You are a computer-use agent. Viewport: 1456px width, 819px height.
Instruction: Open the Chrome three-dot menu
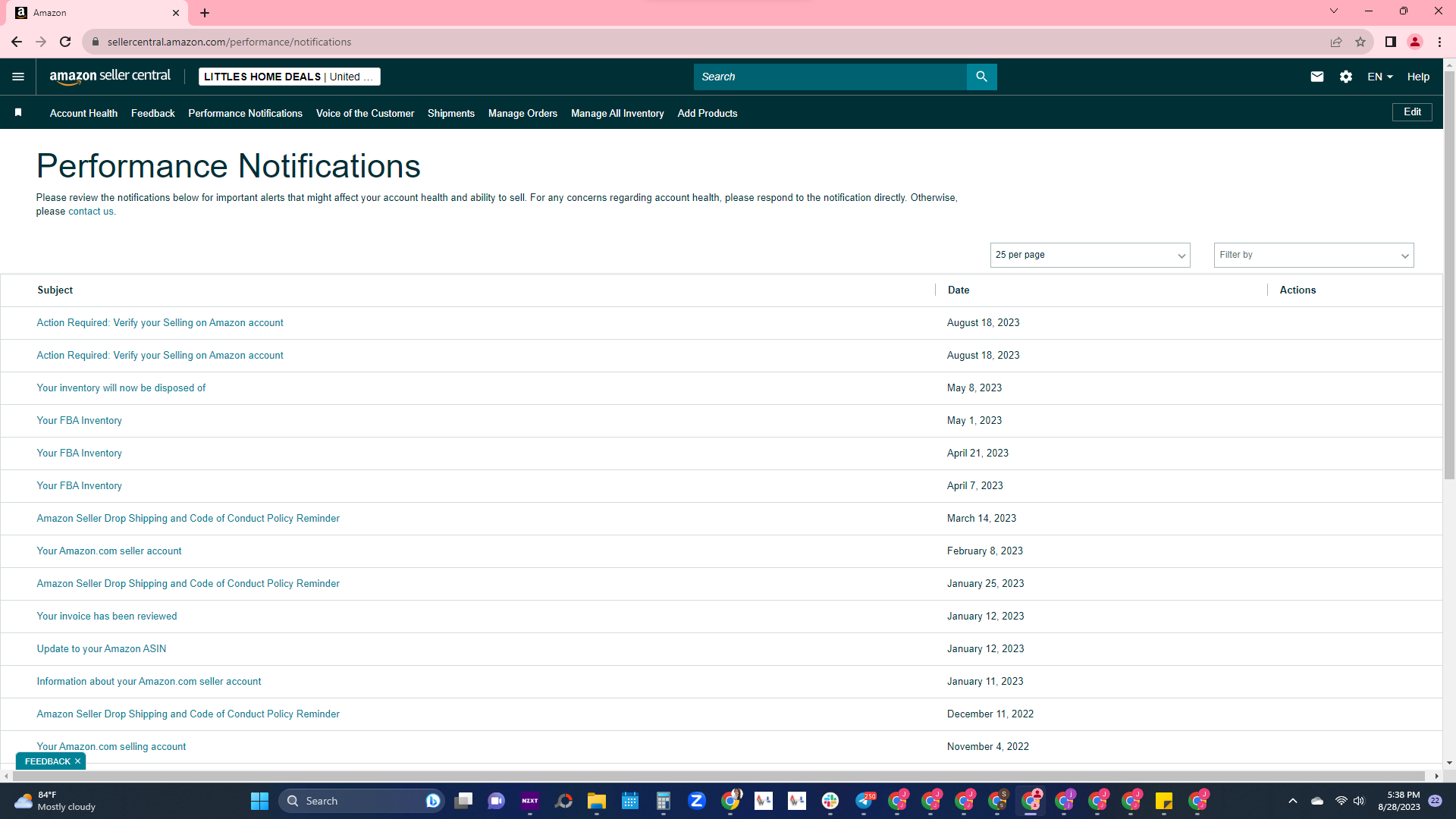tap(1439, 42)
